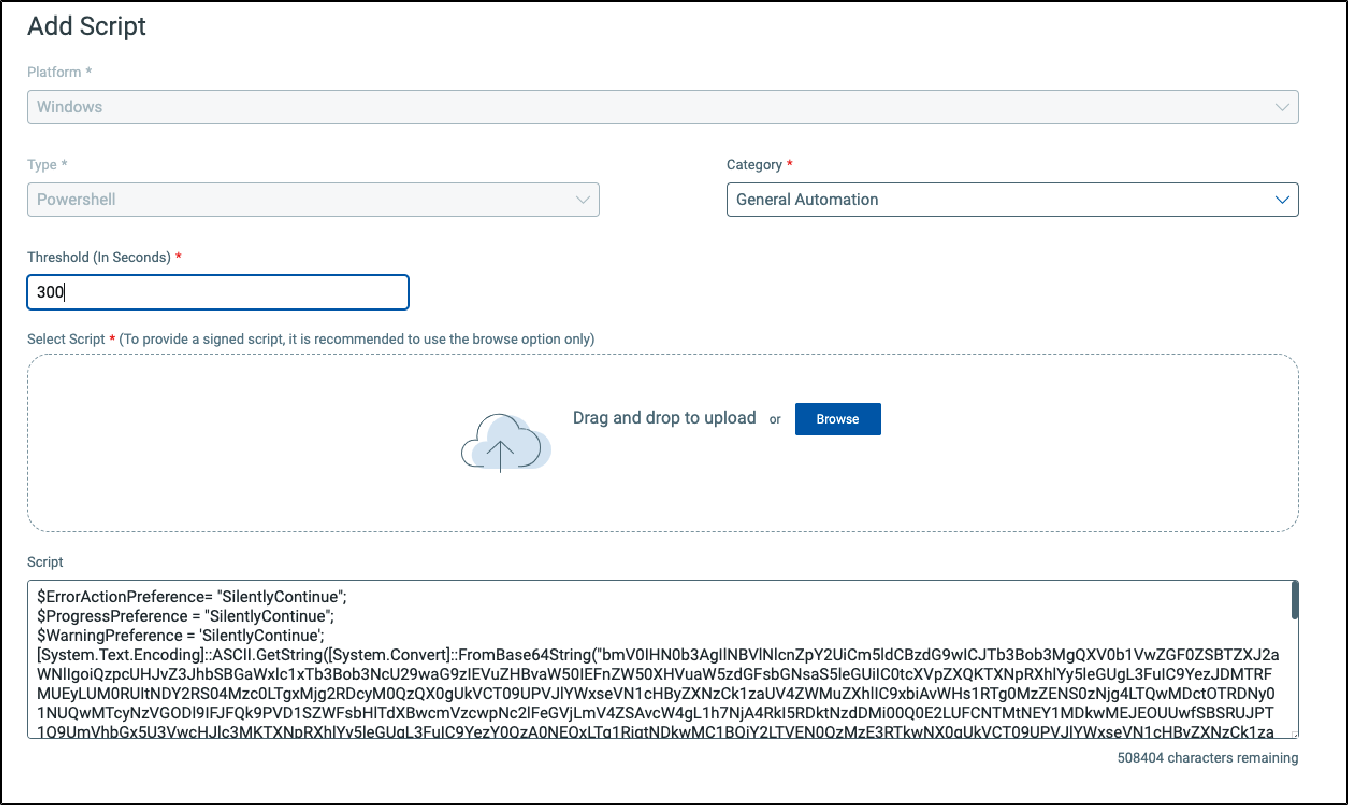Click the Add Script page title
1348x805 pixels.
click(86, 27)
